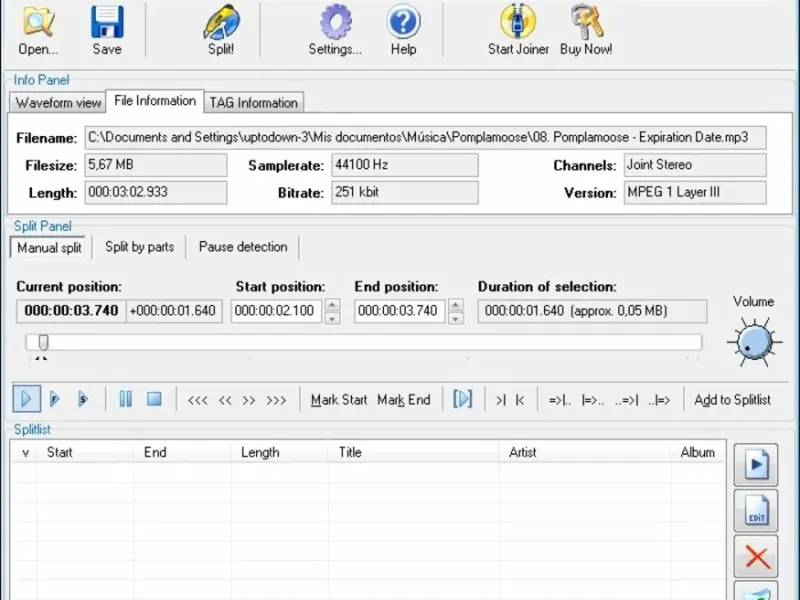Play up to the end position marker
Viewport: 800px width, 600px height.
click(83, 399)
